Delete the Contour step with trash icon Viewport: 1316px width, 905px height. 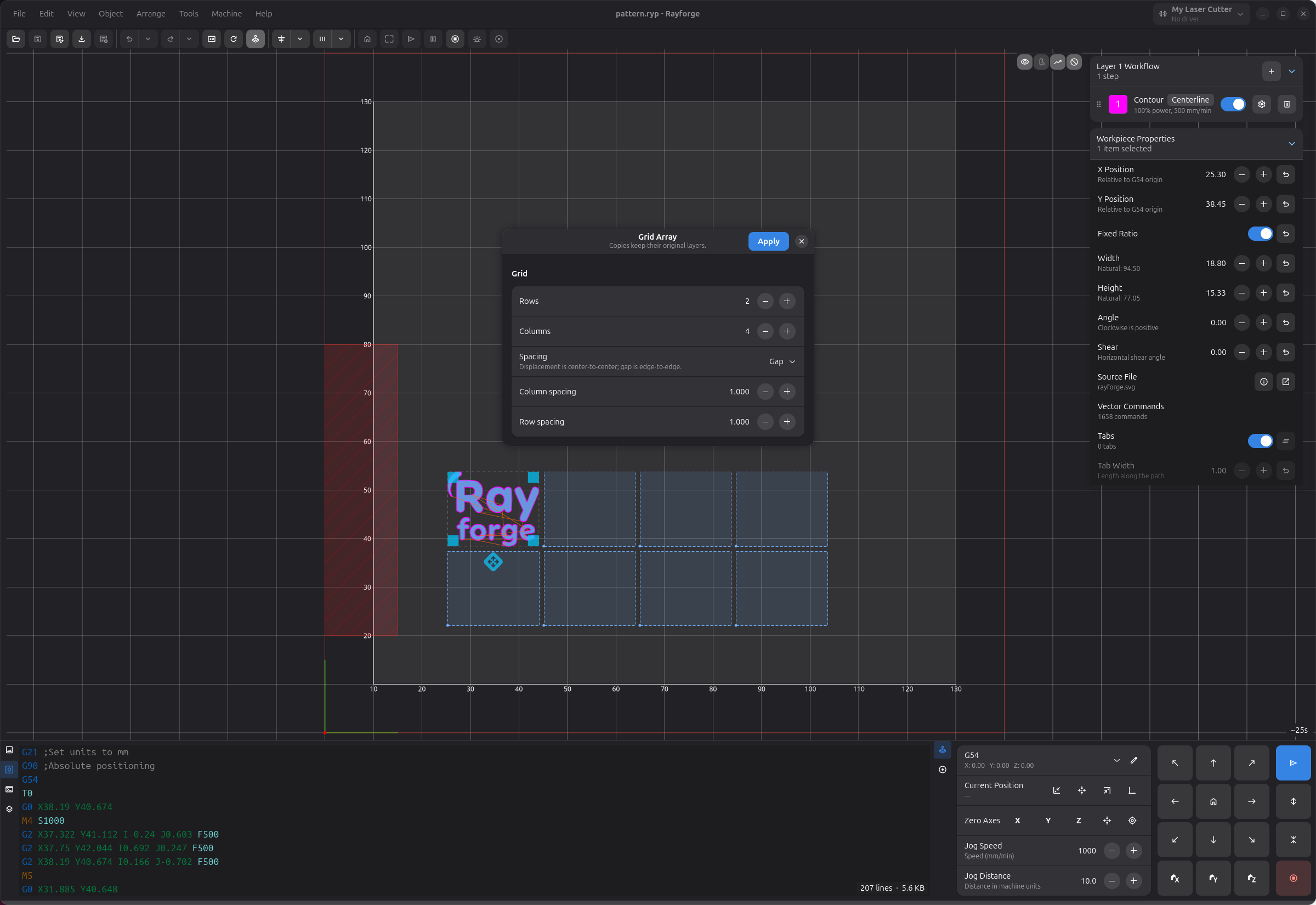click(1286, 104)
